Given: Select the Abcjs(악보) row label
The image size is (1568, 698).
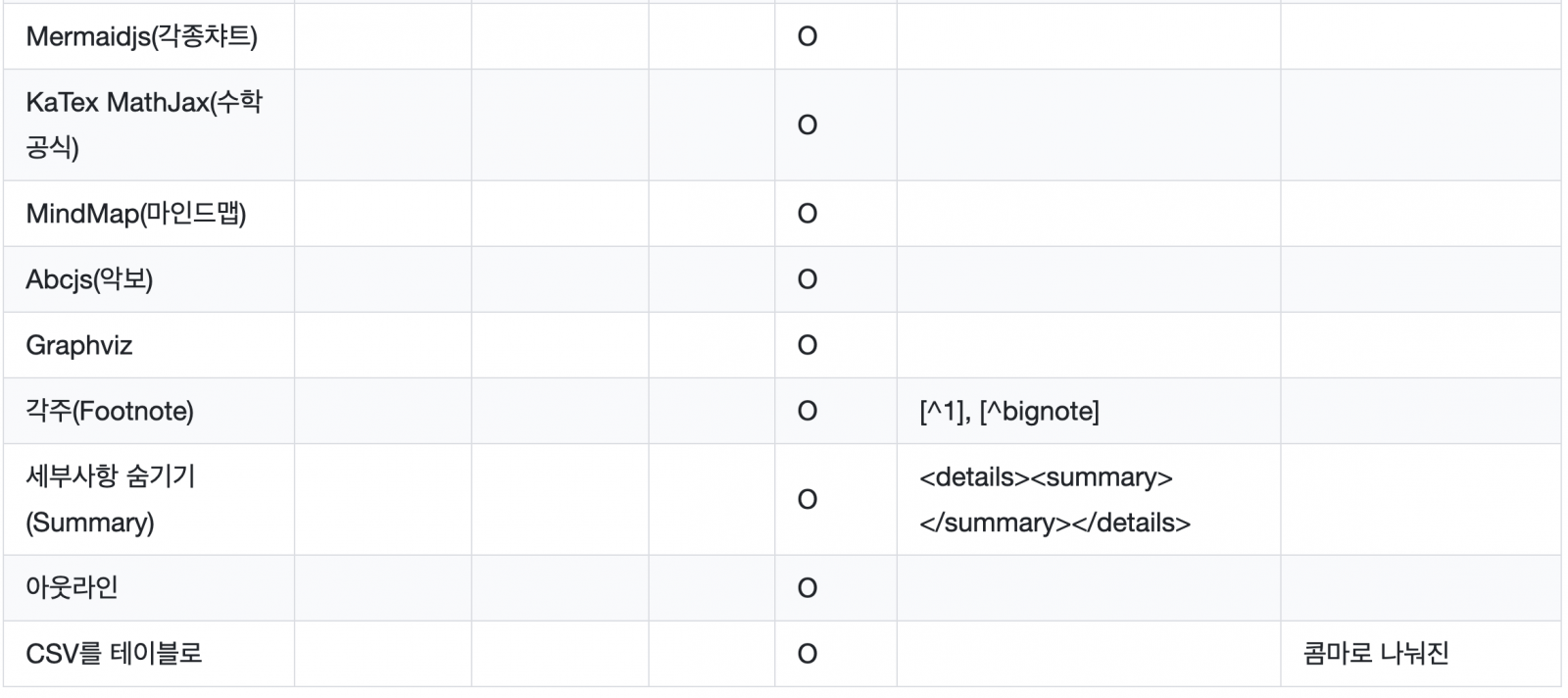Looking at the screenshot, I should click(x=89, y=279).
